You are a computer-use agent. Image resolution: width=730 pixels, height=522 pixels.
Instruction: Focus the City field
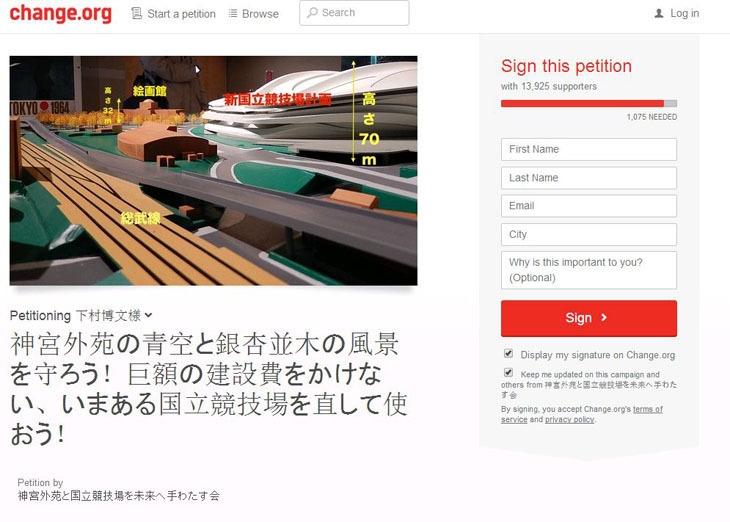(x=589, y=234)
